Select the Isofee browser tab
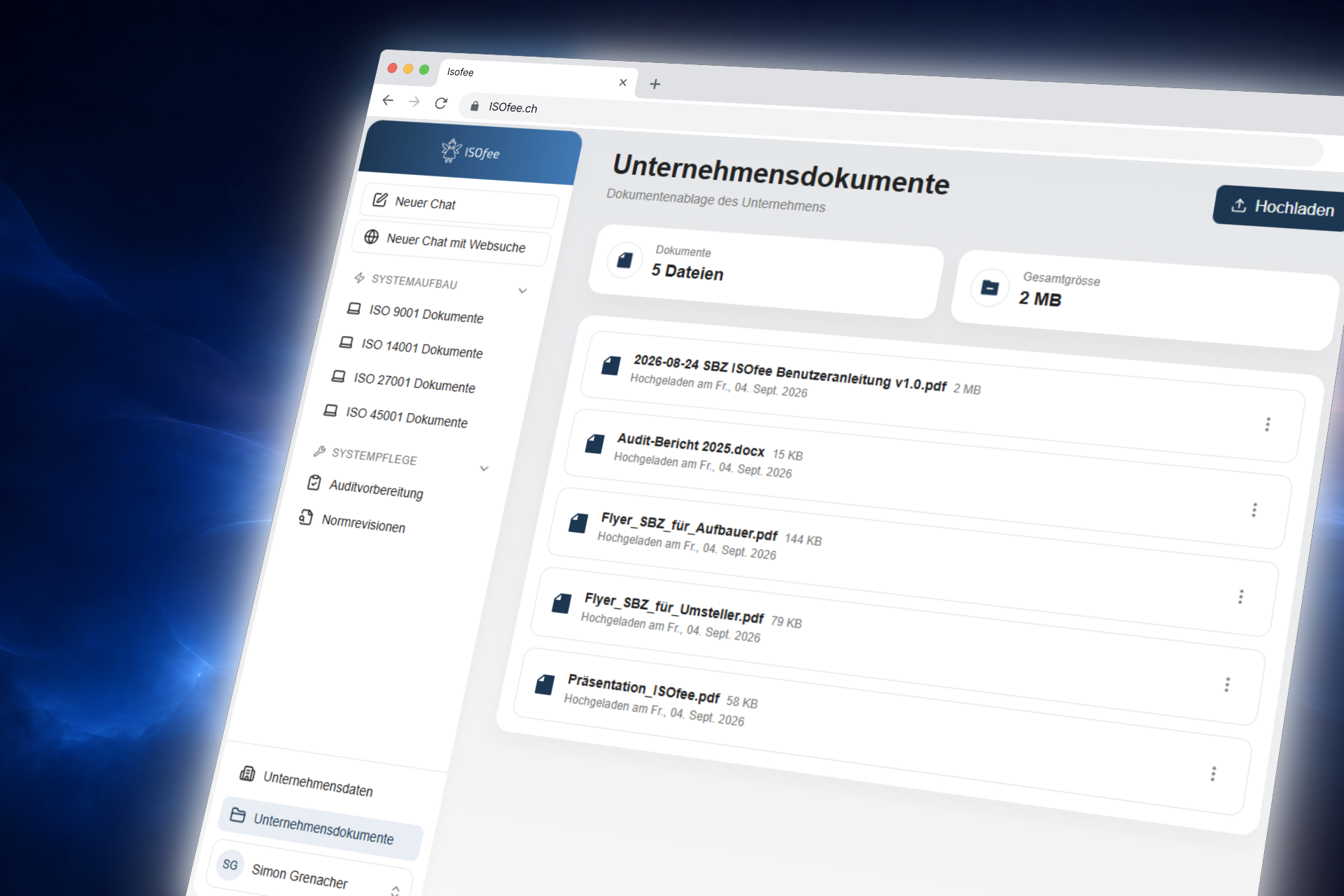 click(538, 77)
